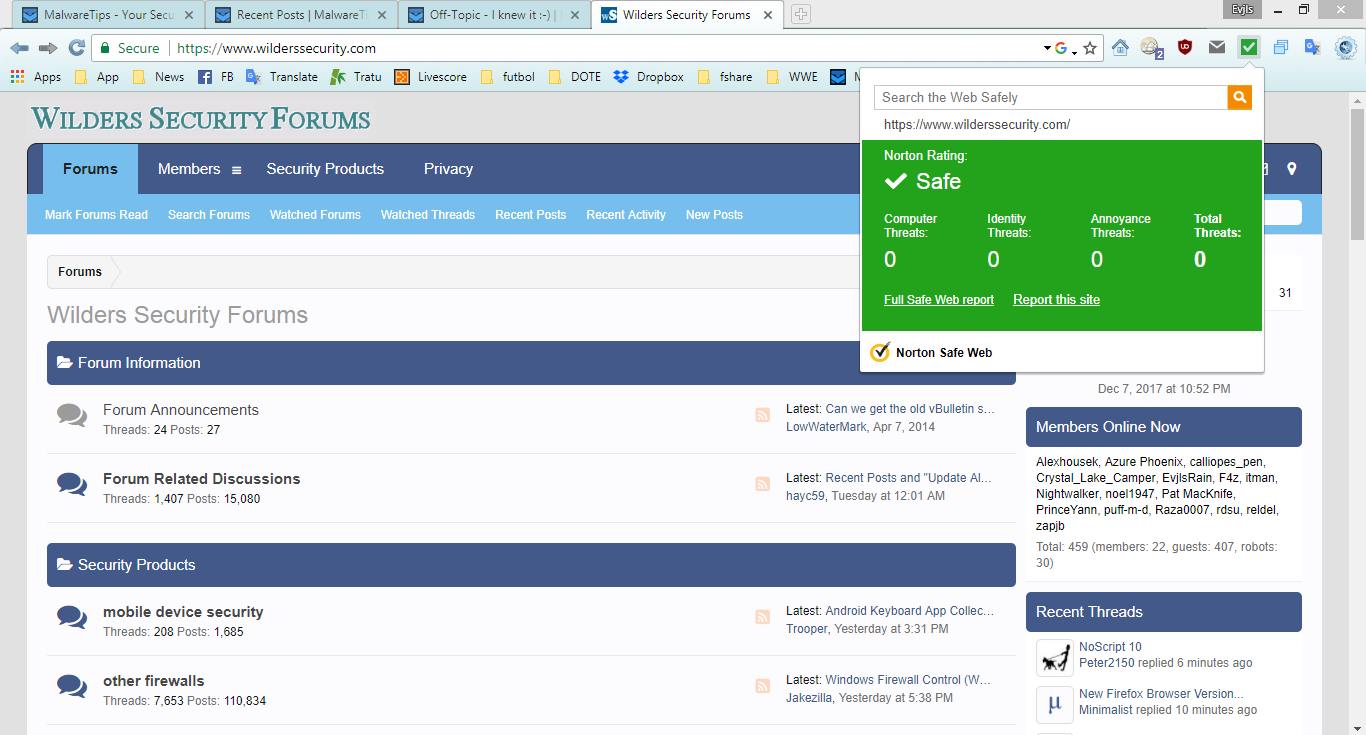
Task: Bookmark this page with the star icon
Action: pos(1090,48)
